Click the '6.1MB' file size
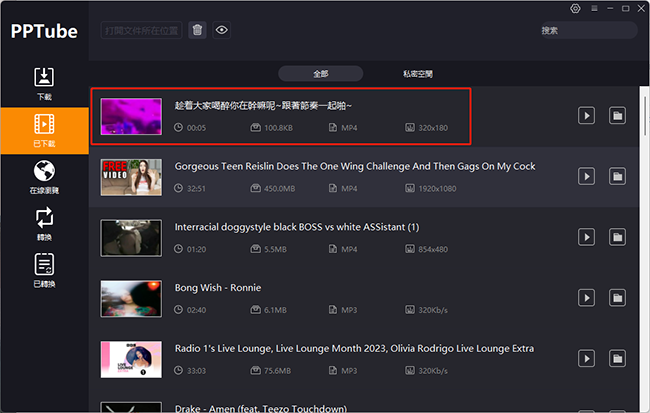Screen dimensions: 650x413 [x=275, y=310]
